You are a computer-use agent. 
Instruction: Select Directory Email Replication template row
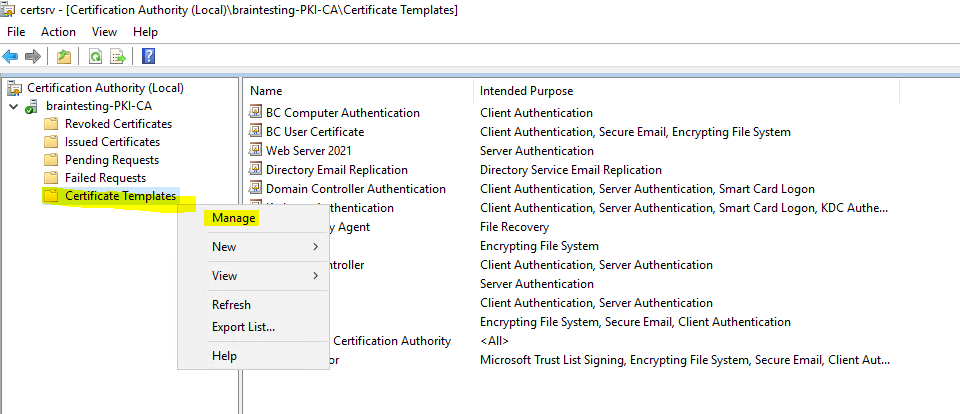coord(337,170)
